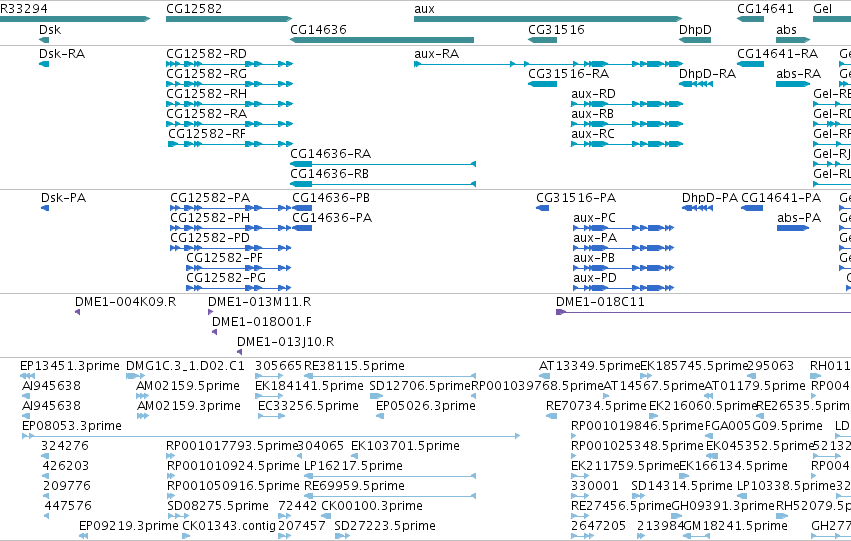The image size is (851, 541).
Task: Click protein label CG12582-PH
Action: tap(210, 218)
